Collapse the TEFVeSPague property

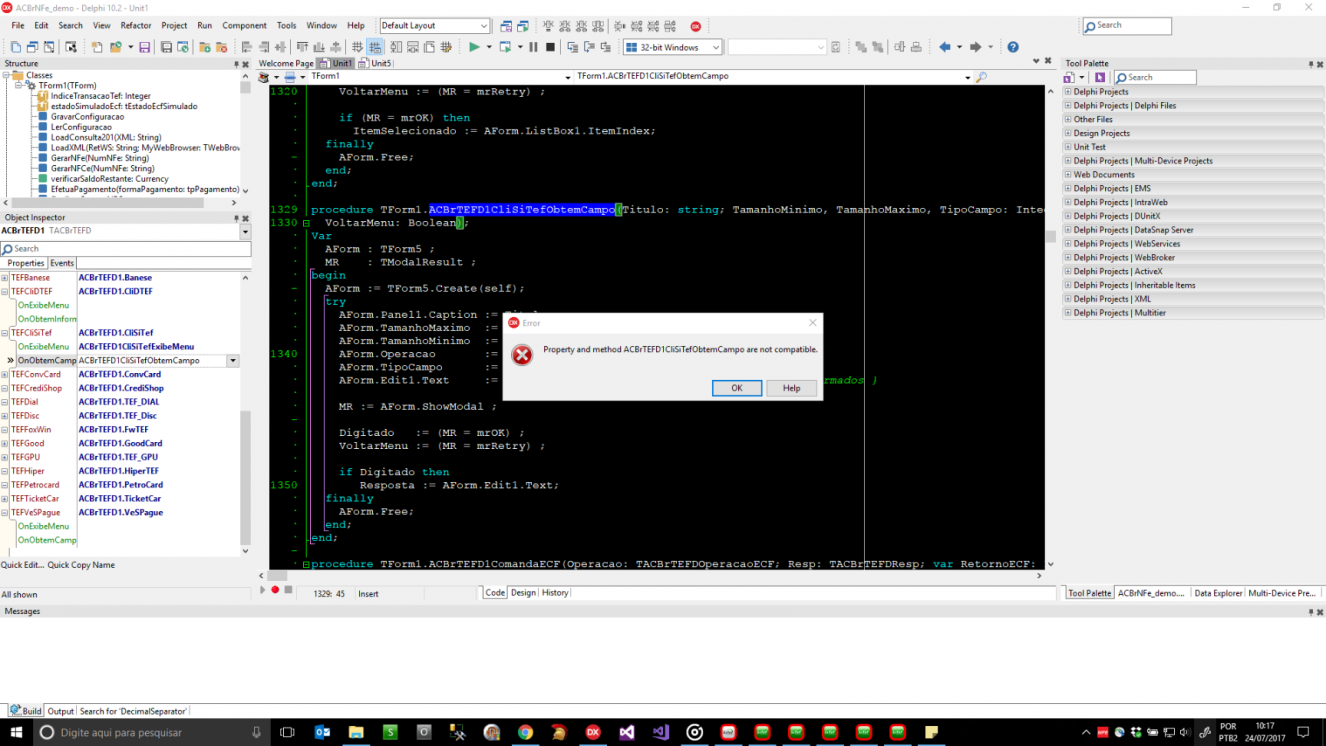(5, 513)
